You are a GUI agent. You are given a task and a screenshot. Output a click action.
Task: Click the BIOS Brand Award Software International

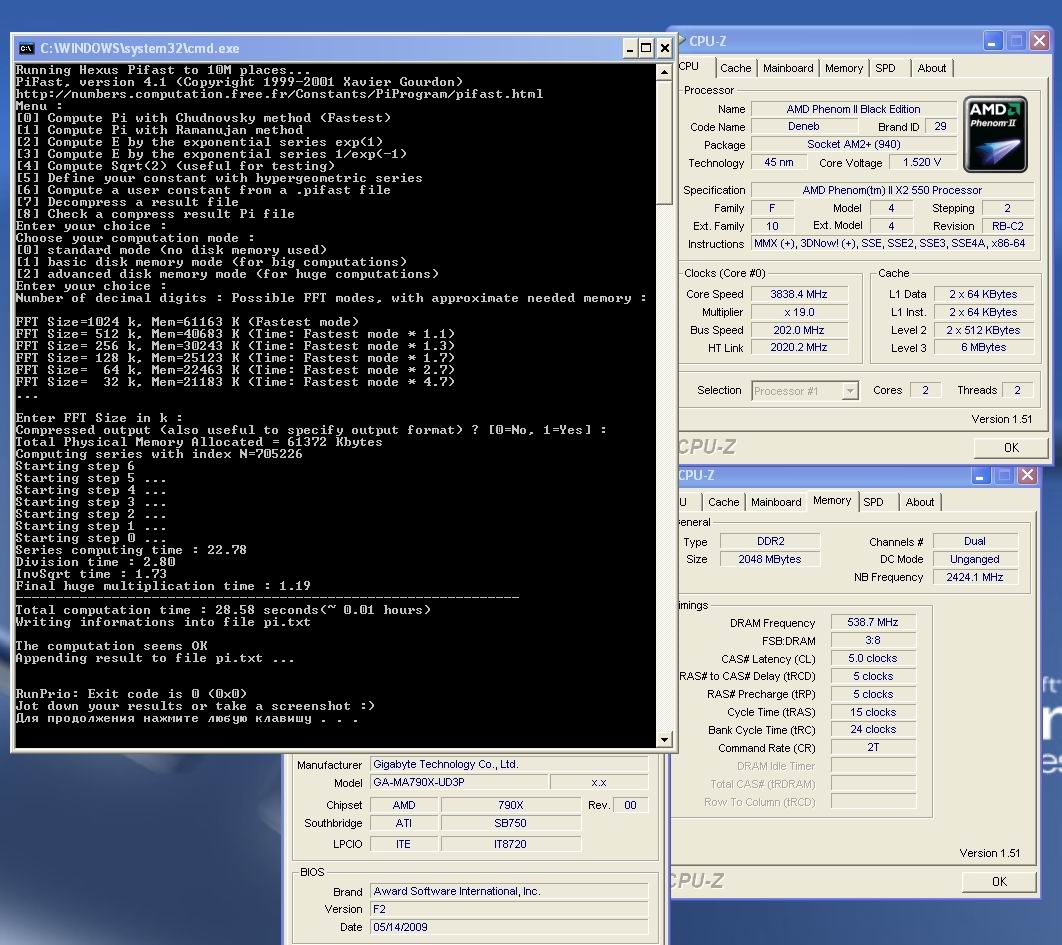tap(509, 891)
